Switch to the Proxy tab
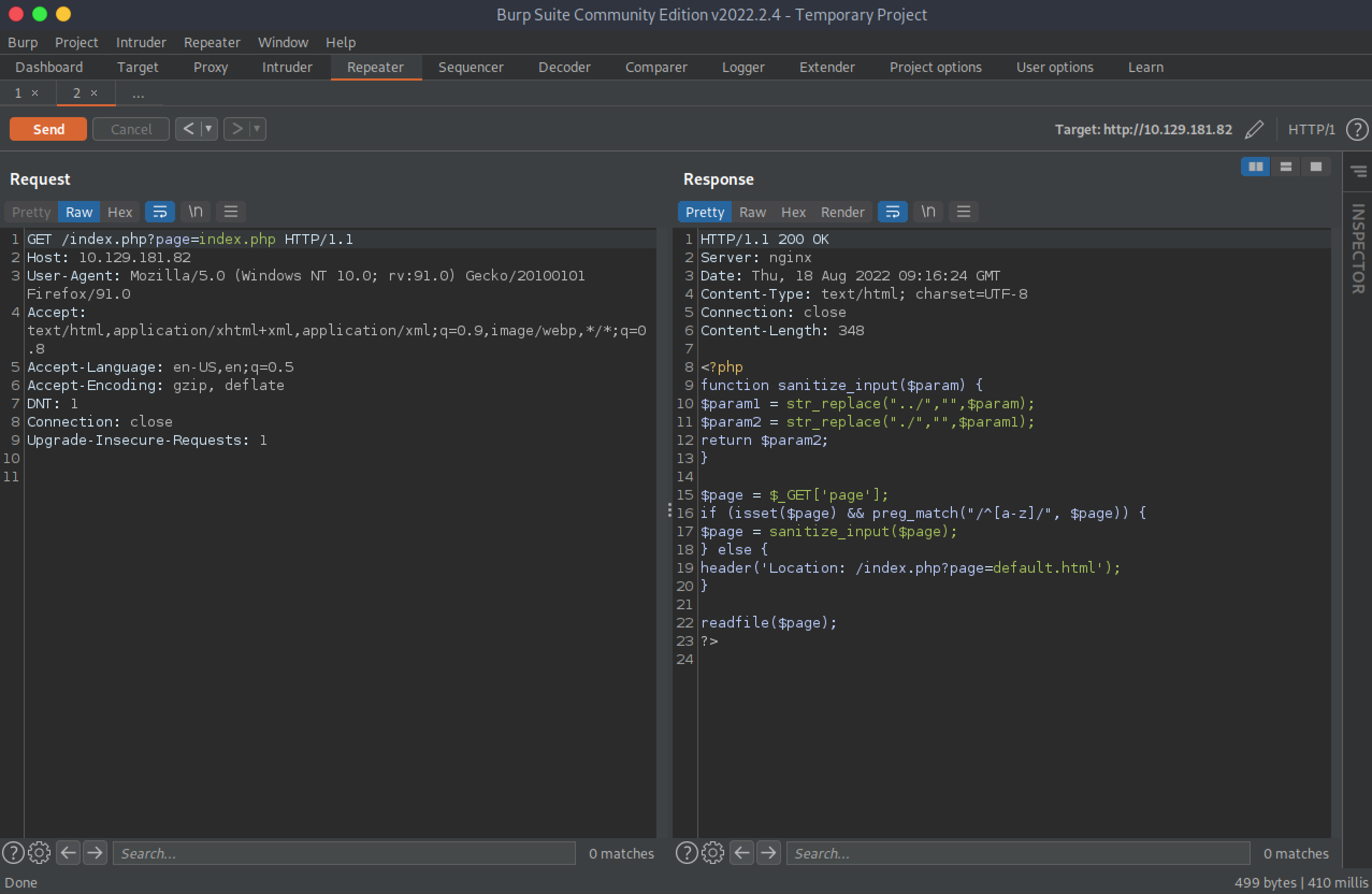1372x894 pixels. click(x=211, y=67)
